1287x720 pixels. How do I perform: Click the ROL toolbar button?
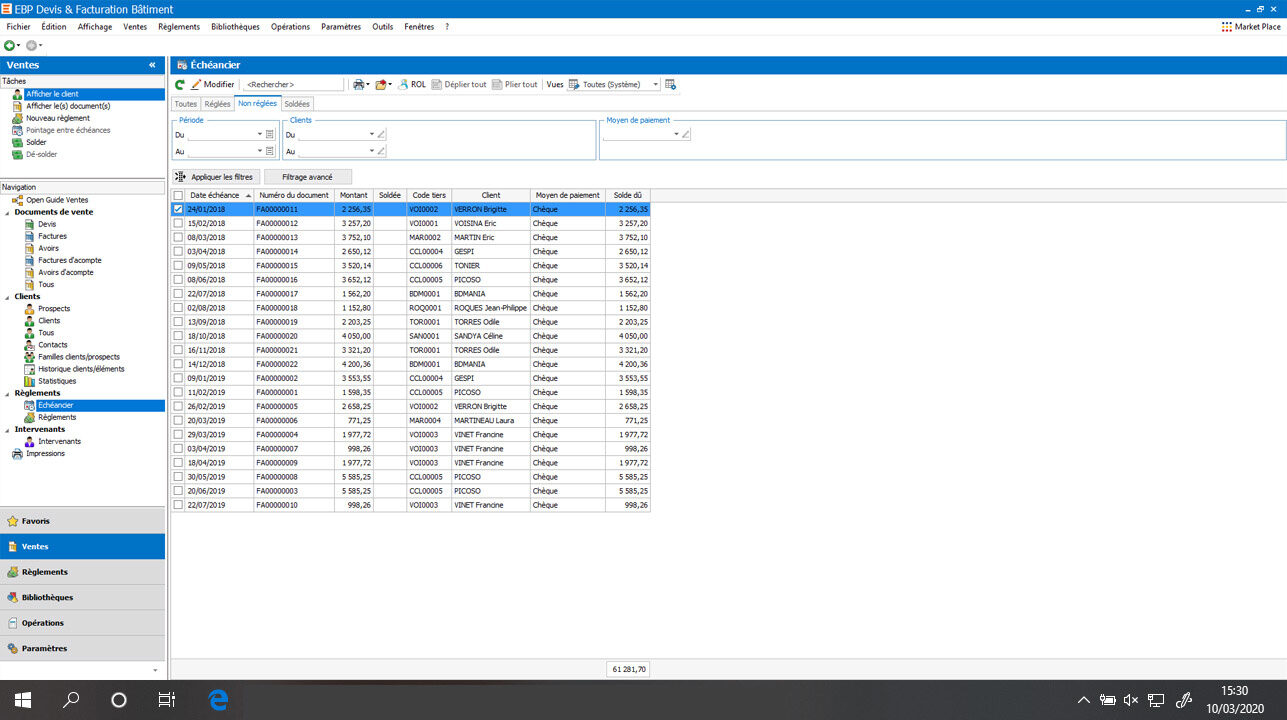(412, 85)
